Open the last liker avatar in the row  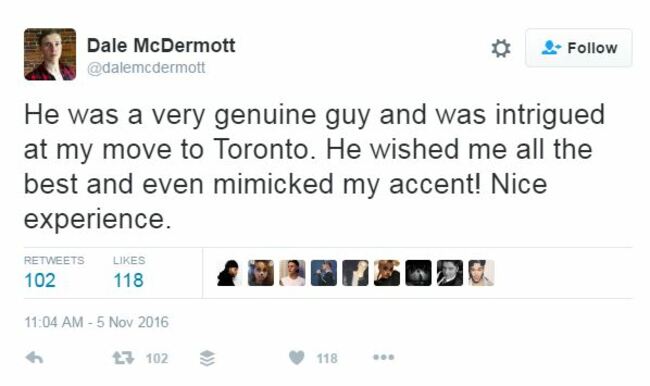coord(481,273)
